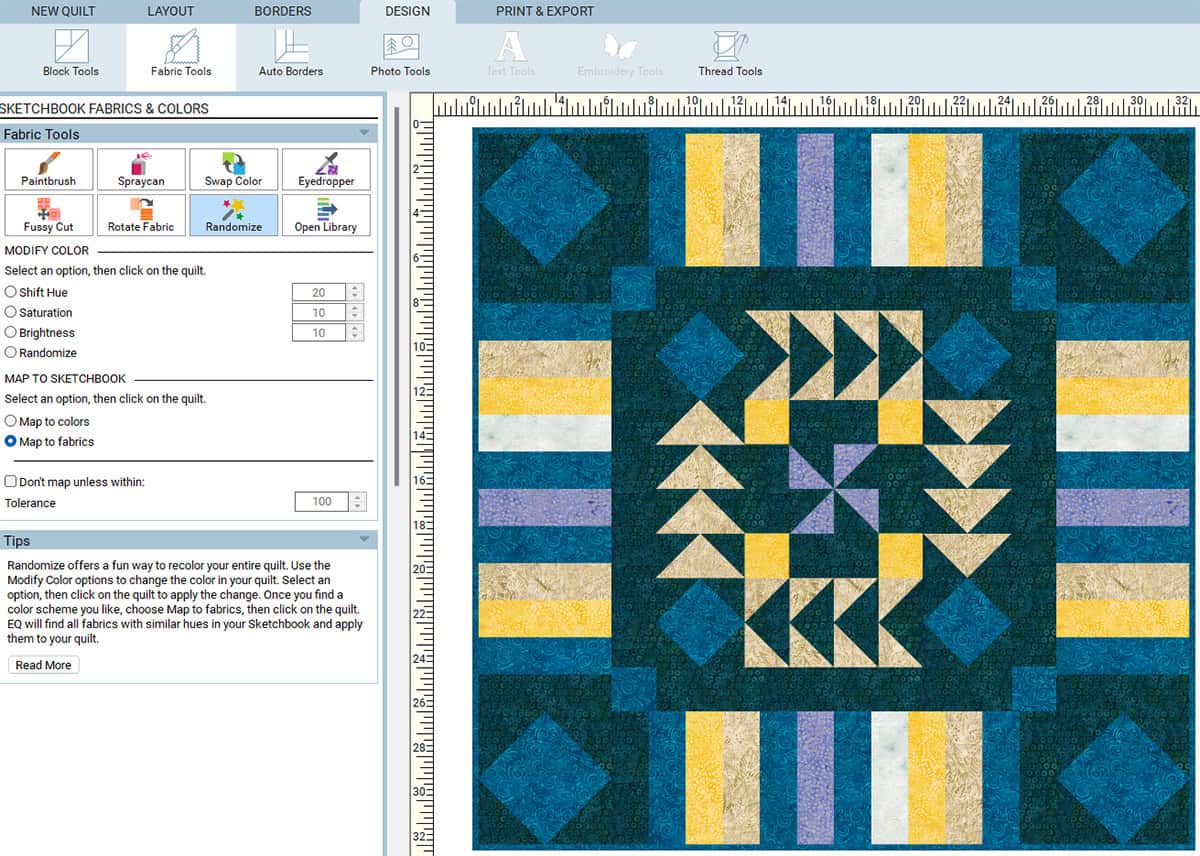Viewport: 1200px width, 856px height.
Task: Select the Swap Color tool
Action: click(x=233, y=169)
